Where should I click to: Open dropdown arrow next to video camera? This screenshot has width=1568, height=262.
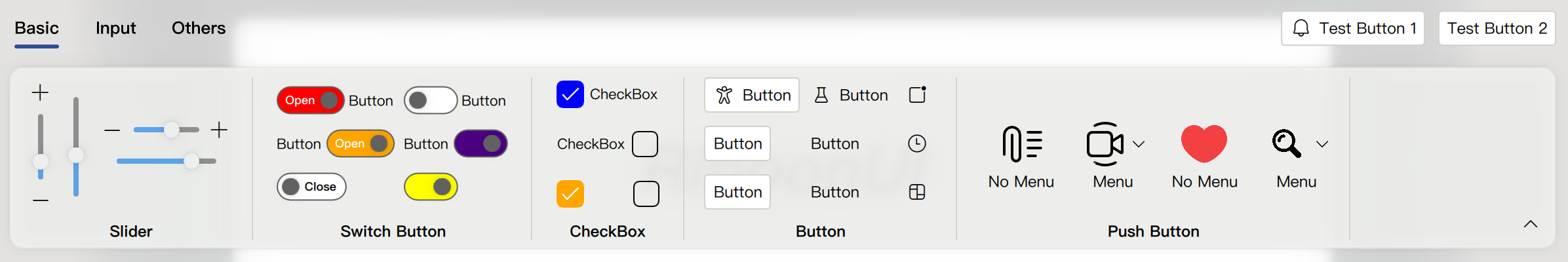(1139, 144)
